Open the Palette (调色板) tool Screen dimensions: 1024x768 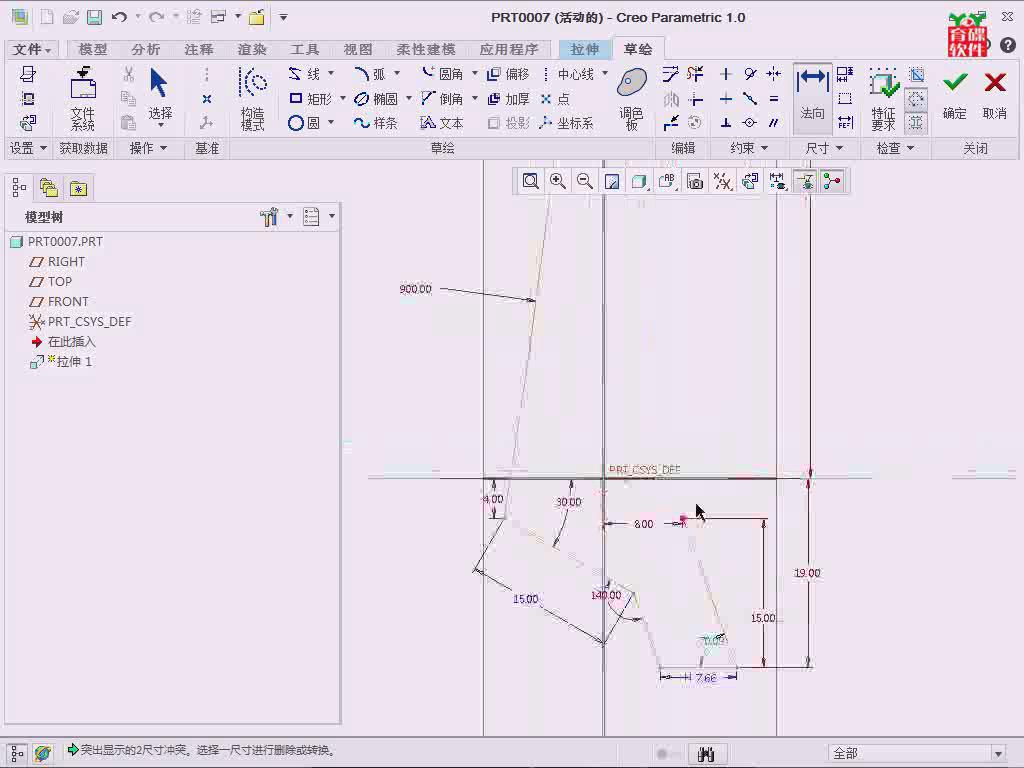tap(632, 99)
